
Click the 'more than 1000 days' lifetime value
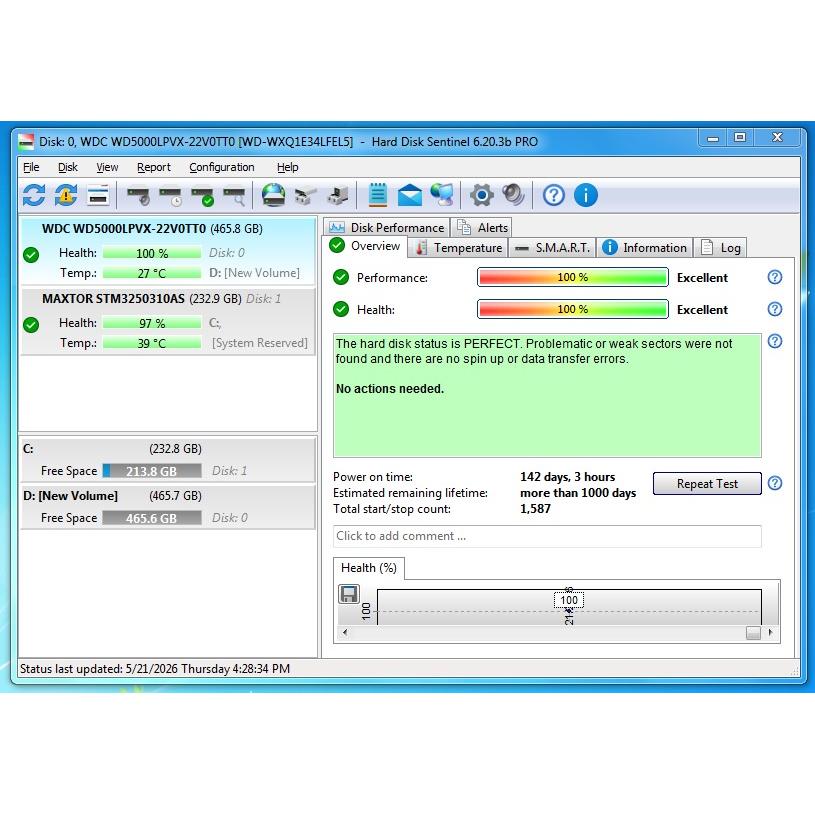click(x=578, y=493)
